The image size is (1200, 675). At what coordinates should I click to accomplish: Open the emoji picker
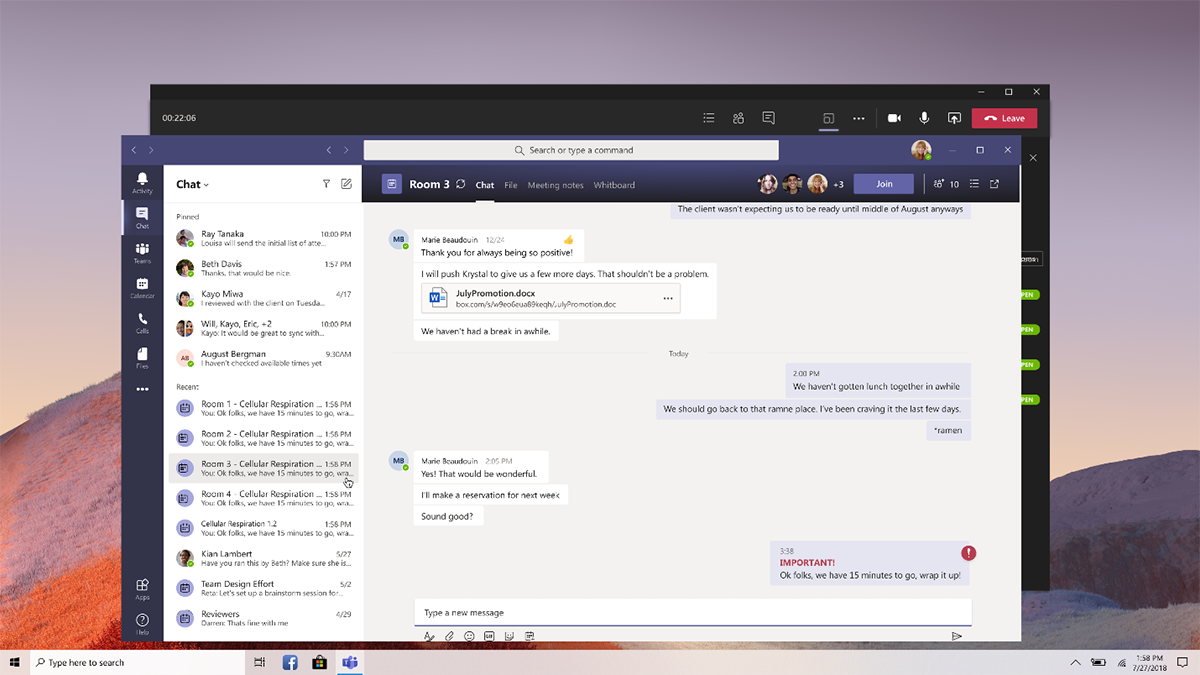point(469,636)
